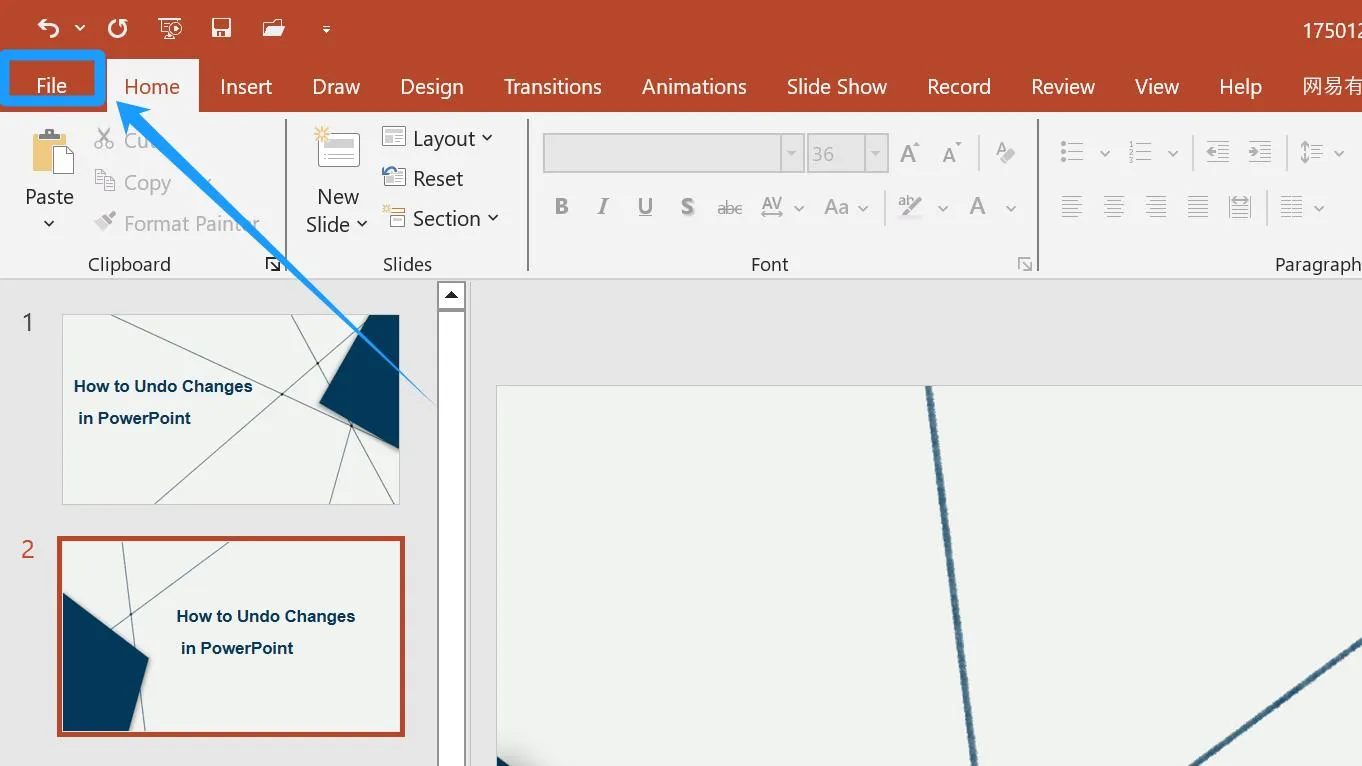Open the File tab
The image size is (1362, 766).
point(51,86)
